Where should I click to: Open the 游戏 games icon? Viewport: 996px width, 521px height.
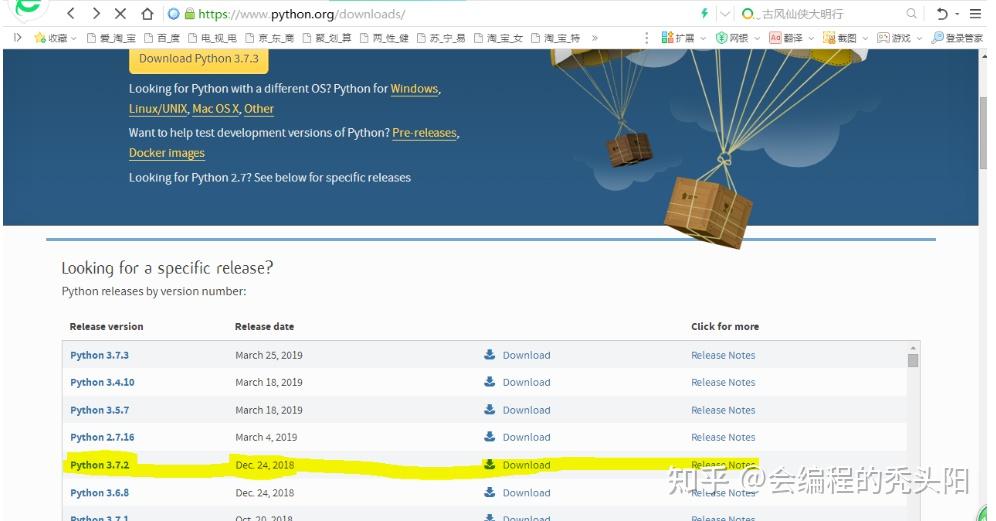(x=894, y=38)
